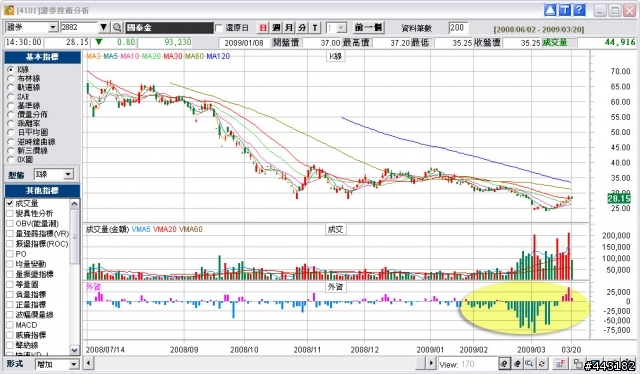Select the 新三價線 radio button
640x374 pixels.
pyautogui.click(x=11, y=151)
